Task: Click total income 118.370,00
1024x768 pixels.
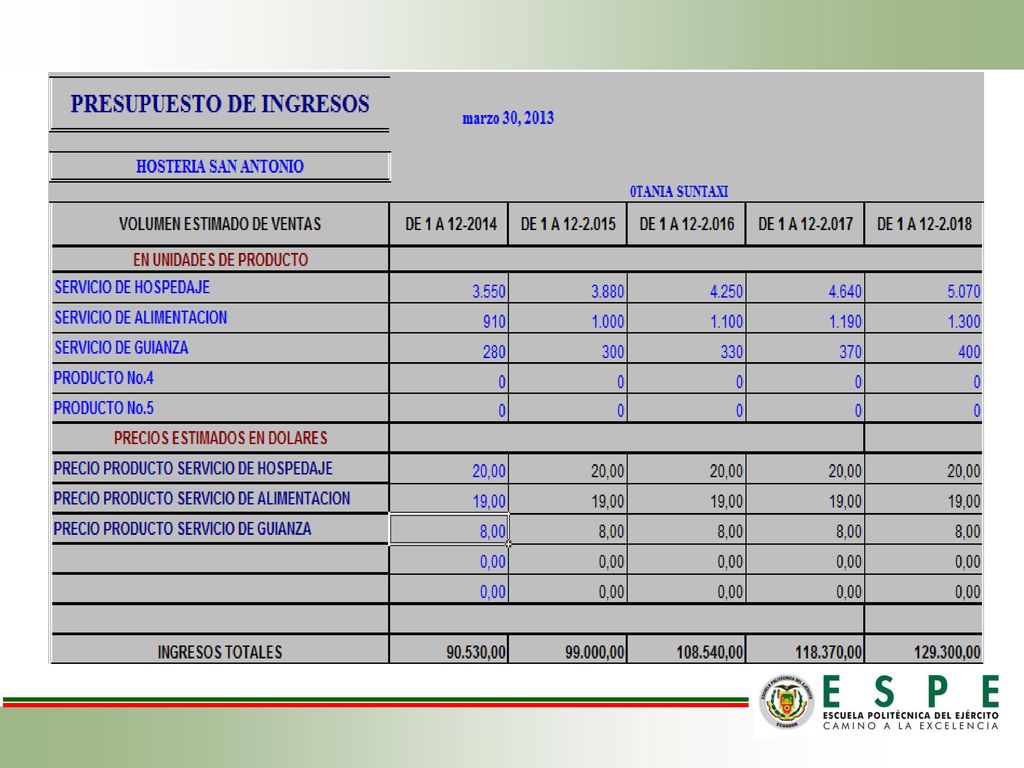Action: (829, 652)
